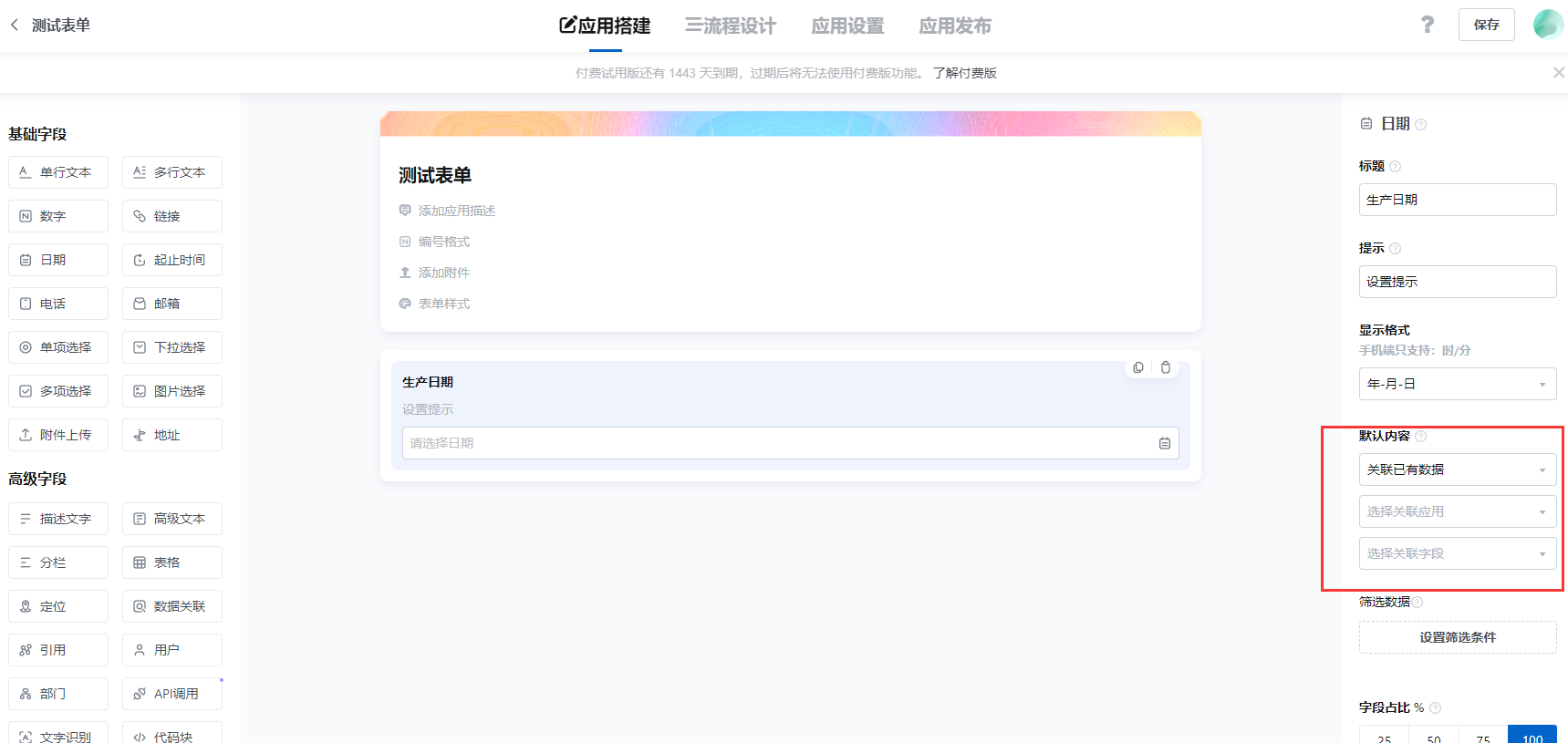
Task: Set field width to 100 percent
Action: (1532, 735)
